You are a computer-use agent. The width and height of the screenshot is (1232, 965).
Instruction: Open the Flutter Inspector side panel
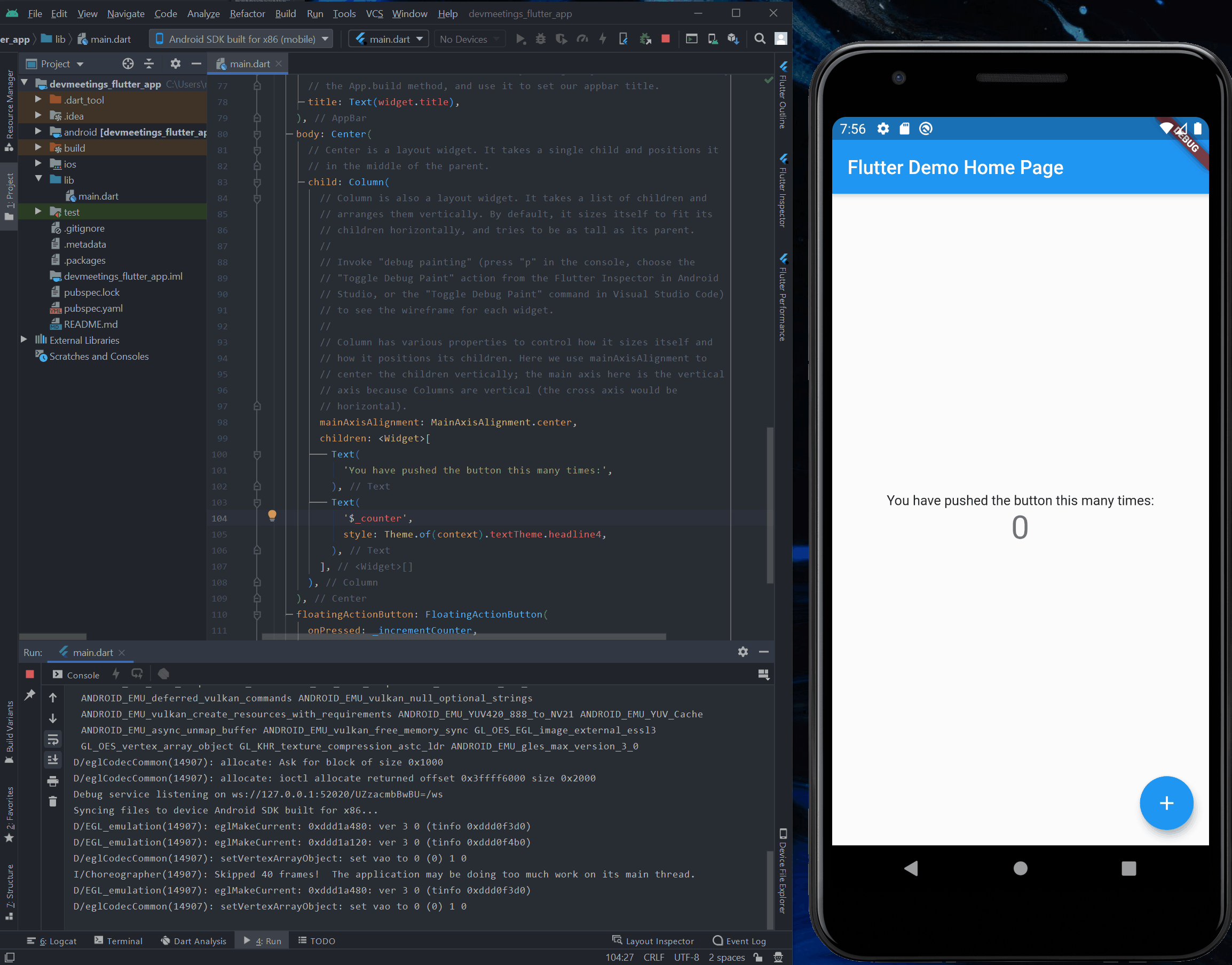[x=783, y=191]
